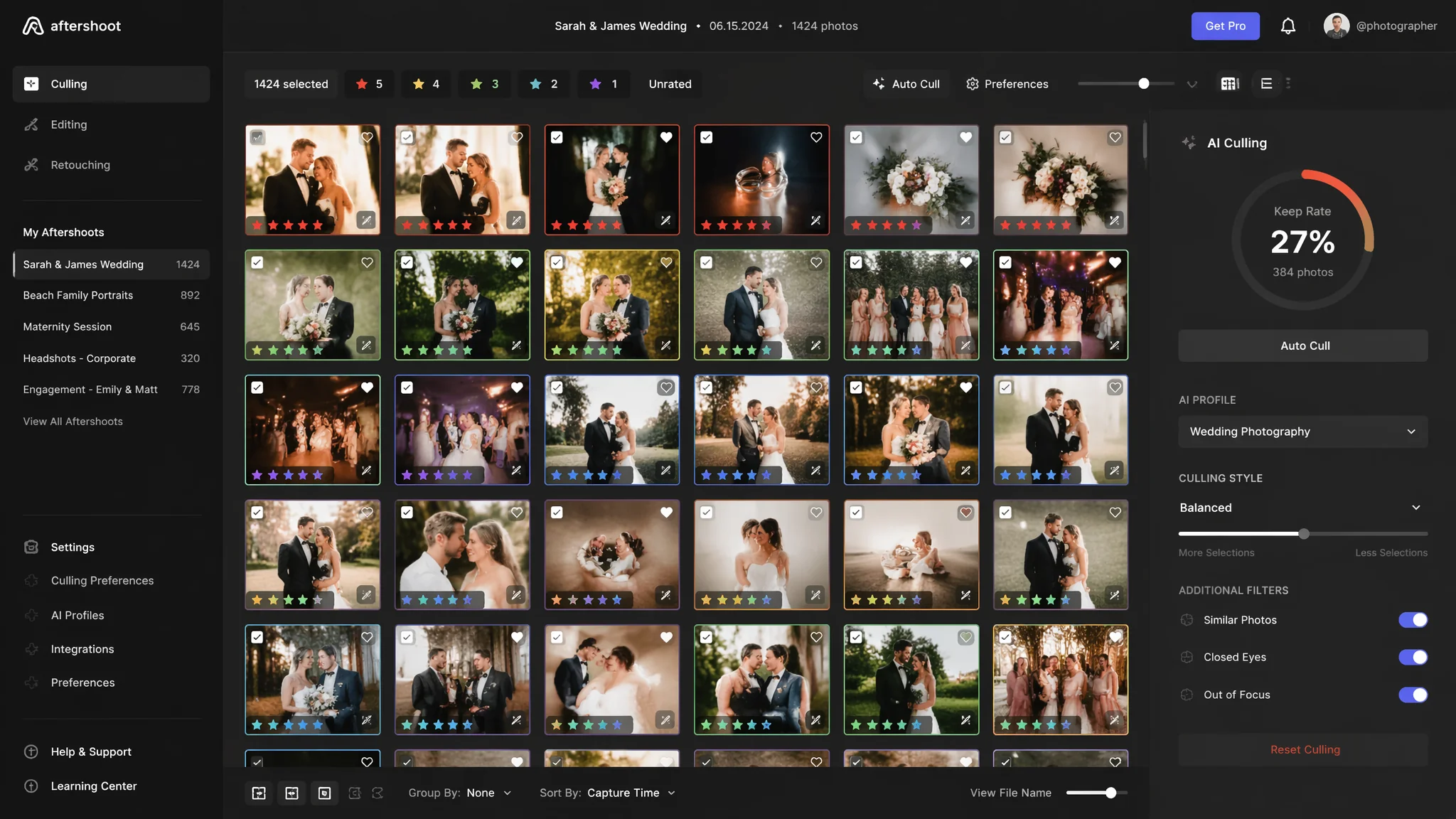The width and height of the screenshot is (1456, 819).
Task: Click the sparkle icon on toolbar Auto Cull
Action: pyautogui.click(x=879, y=84)
